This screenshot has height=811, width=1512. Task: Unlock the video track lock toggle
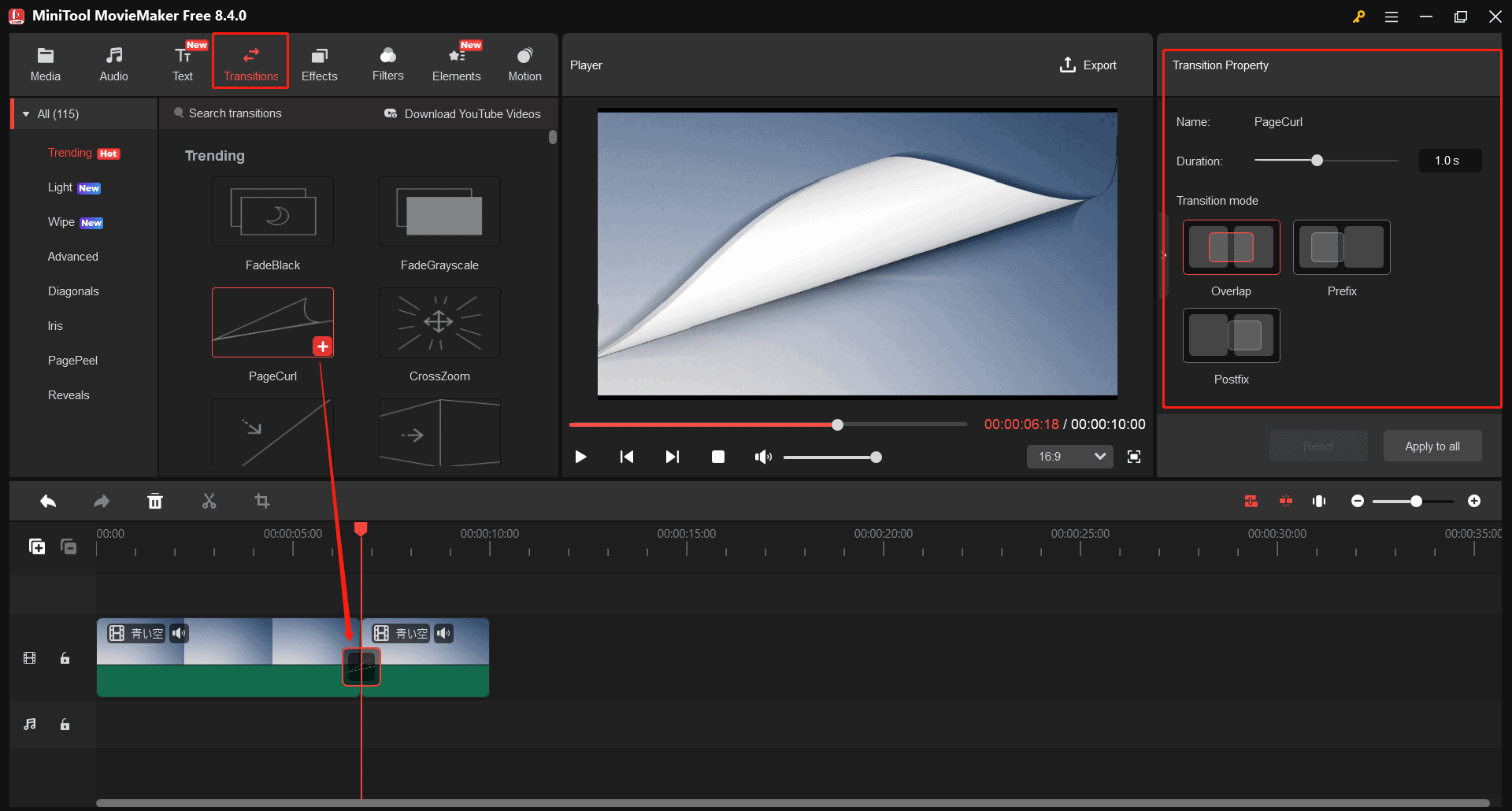coord(65,658)
